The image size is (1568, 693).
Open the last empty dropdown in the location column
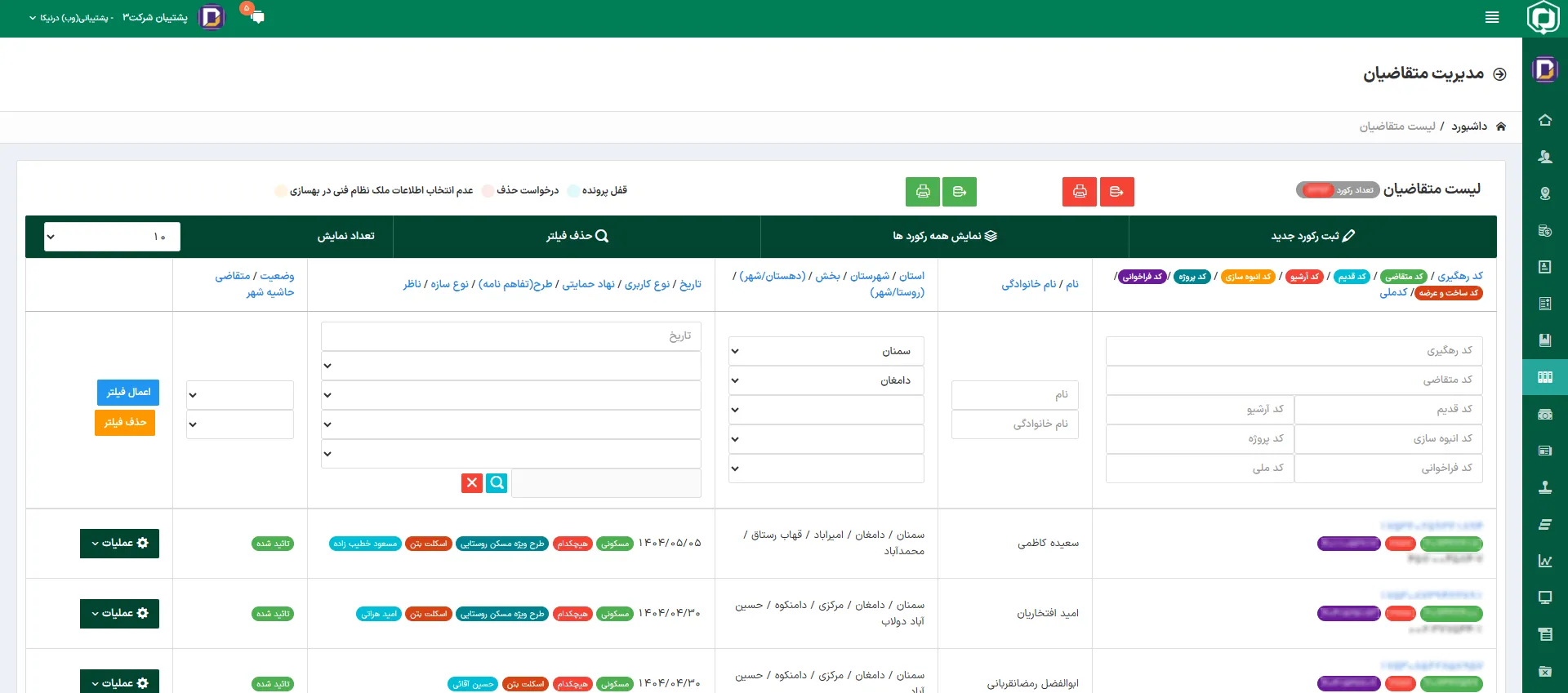(826, 469)
